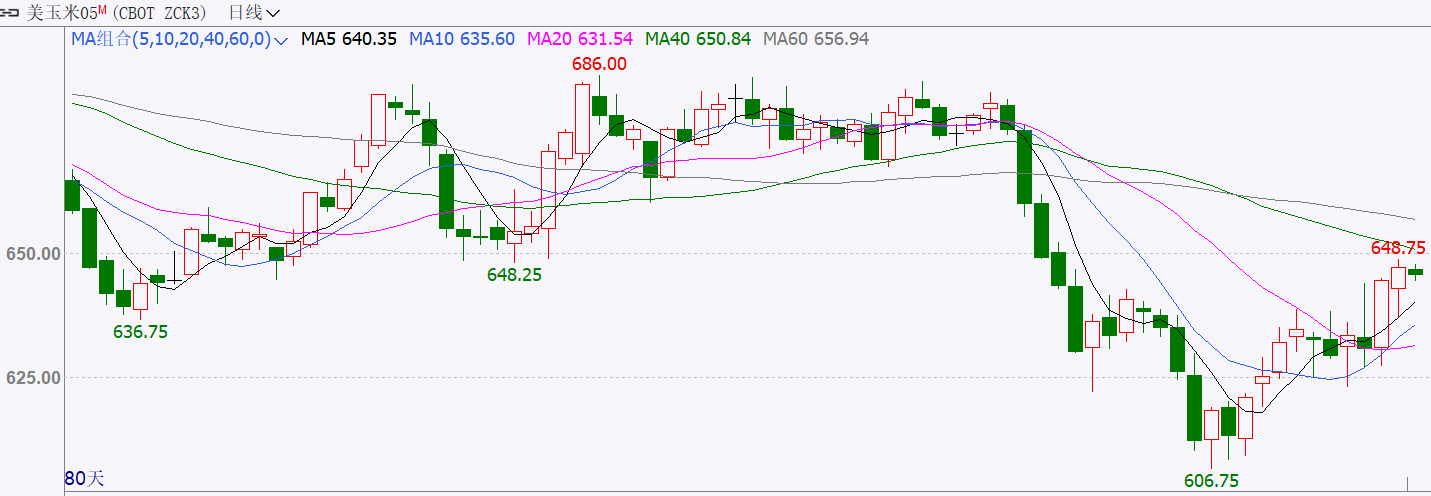This screenshot has height=496, width=1431.
Task: Select the MA60 656.94 legend value
Action: click(816, 39)
